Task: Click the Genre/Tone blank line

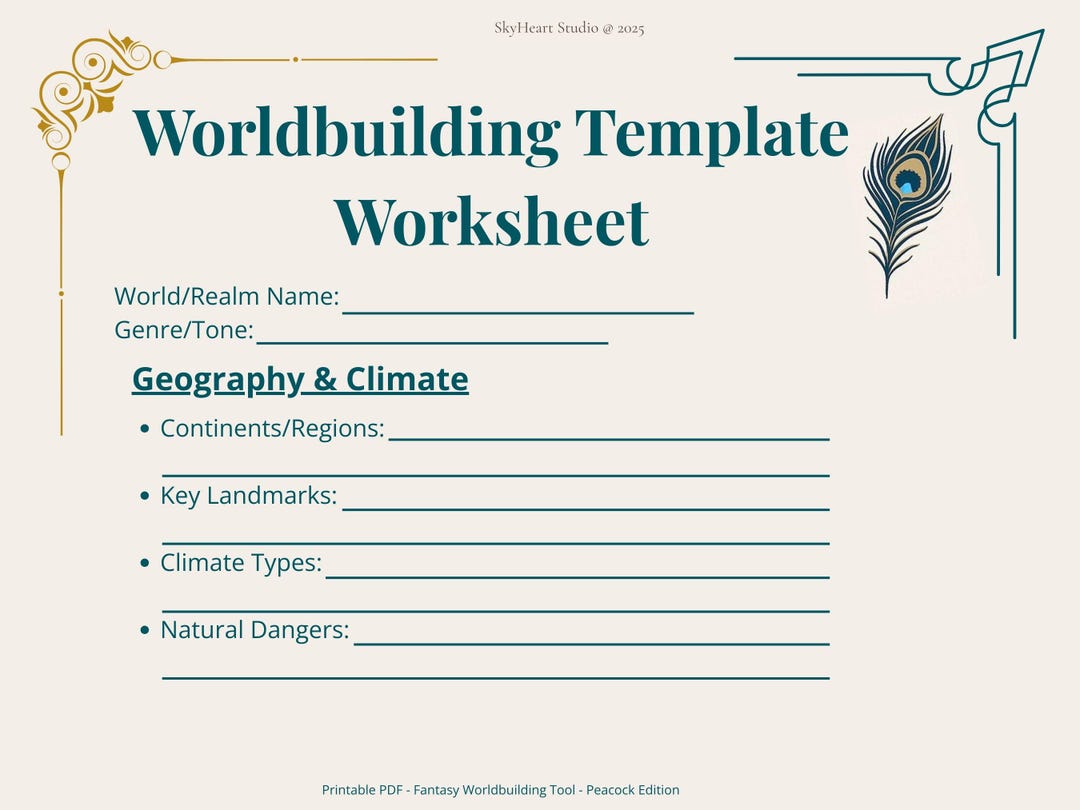Action: click(432, 342)
